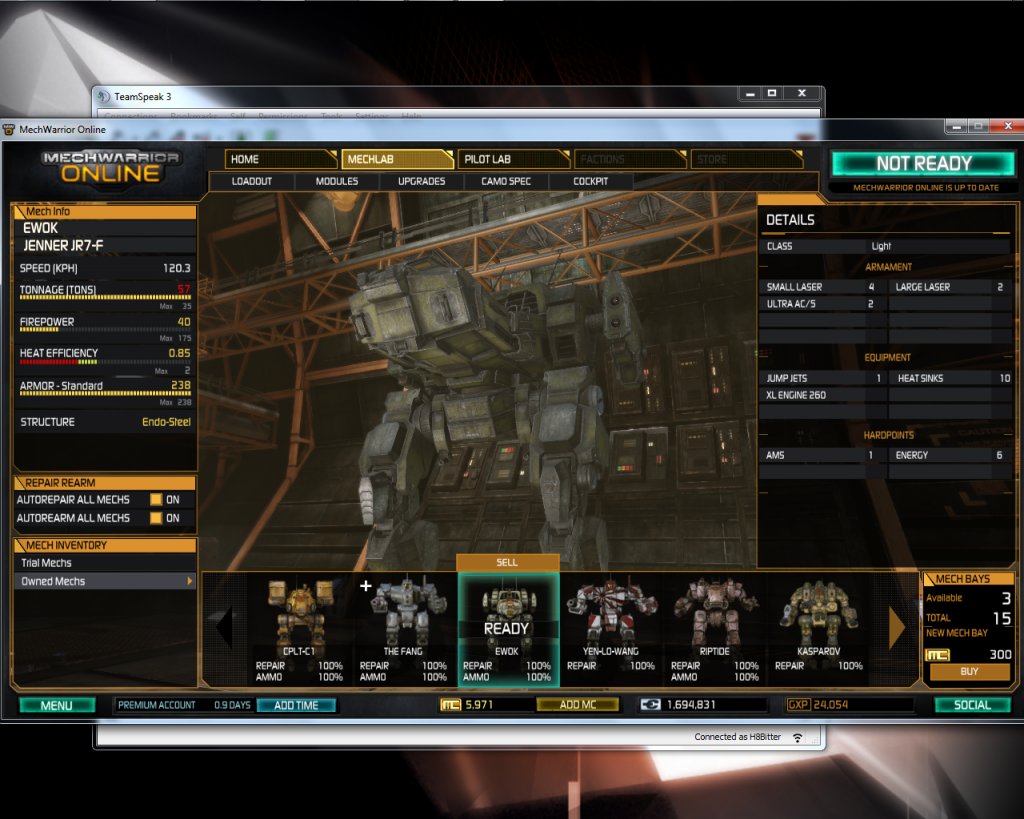Click the SELL button above Ewok
The height and width of the screenshot is (819, 1024).
[x=507, y=562]
